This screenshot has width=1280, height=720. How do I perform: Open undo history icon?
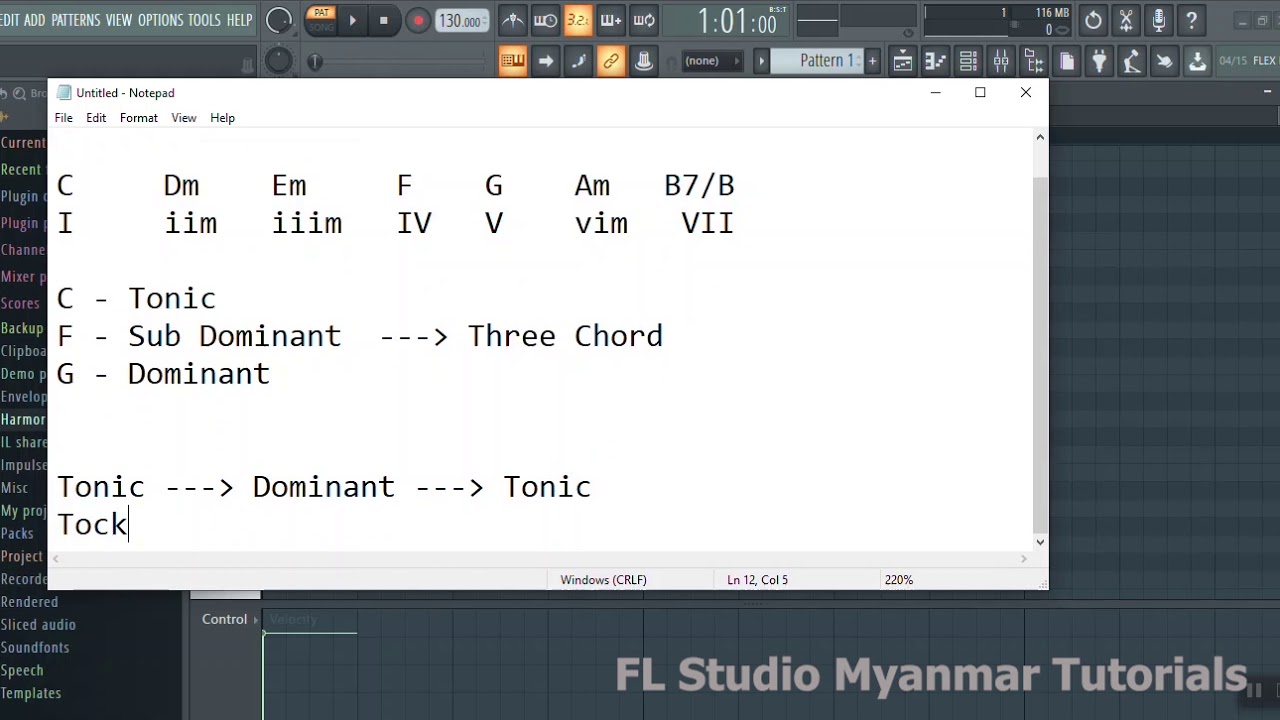tap(1093, 20)
